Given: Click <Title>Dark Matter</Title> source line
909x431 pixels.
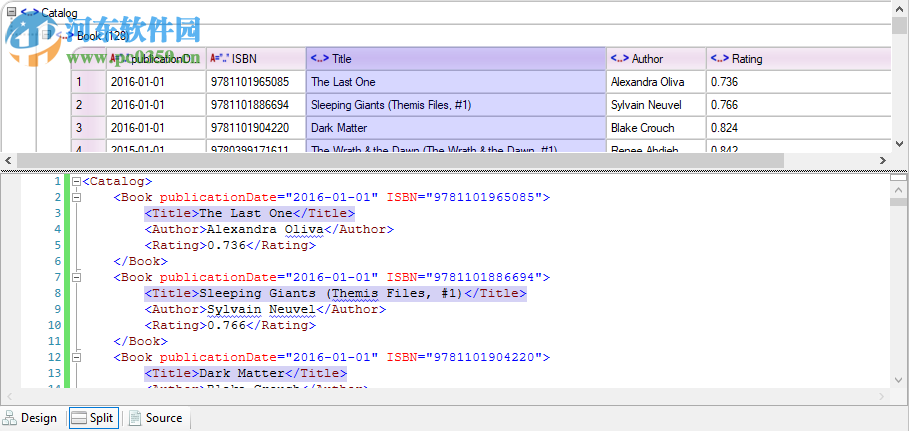Looking at the screenshot, I should (246, 374).
